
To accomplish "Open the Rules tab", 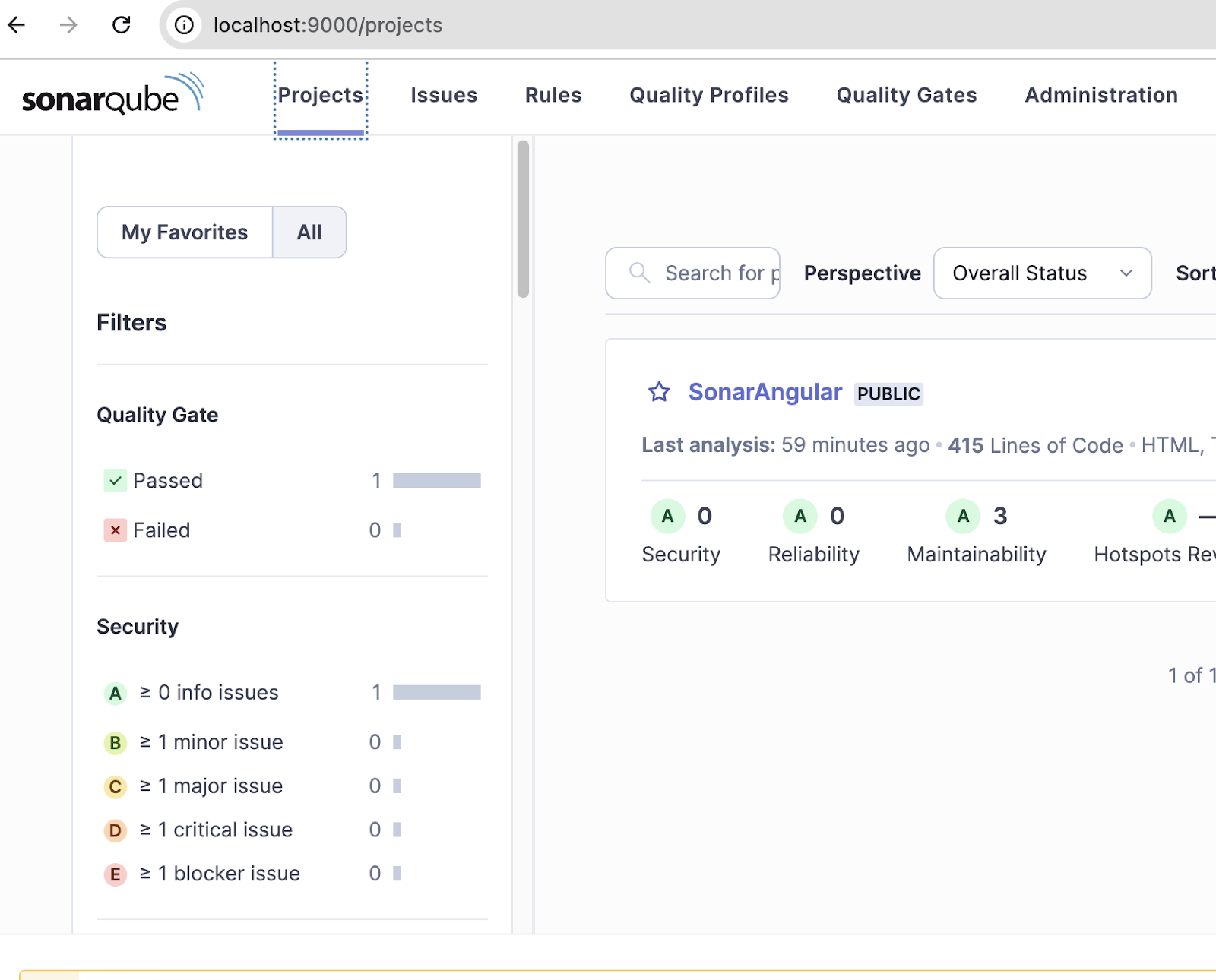I will click(553, 95).
